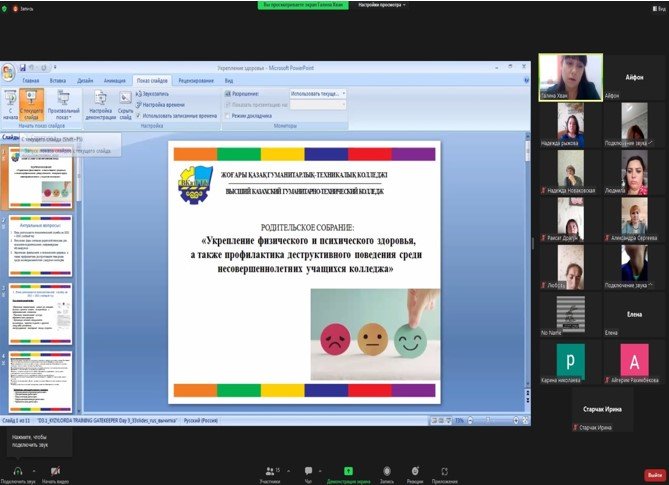Viewport: 669px width, 485px height.
Task: Select Старчак Ирина participant tile
Action: (x=602, y=410)
